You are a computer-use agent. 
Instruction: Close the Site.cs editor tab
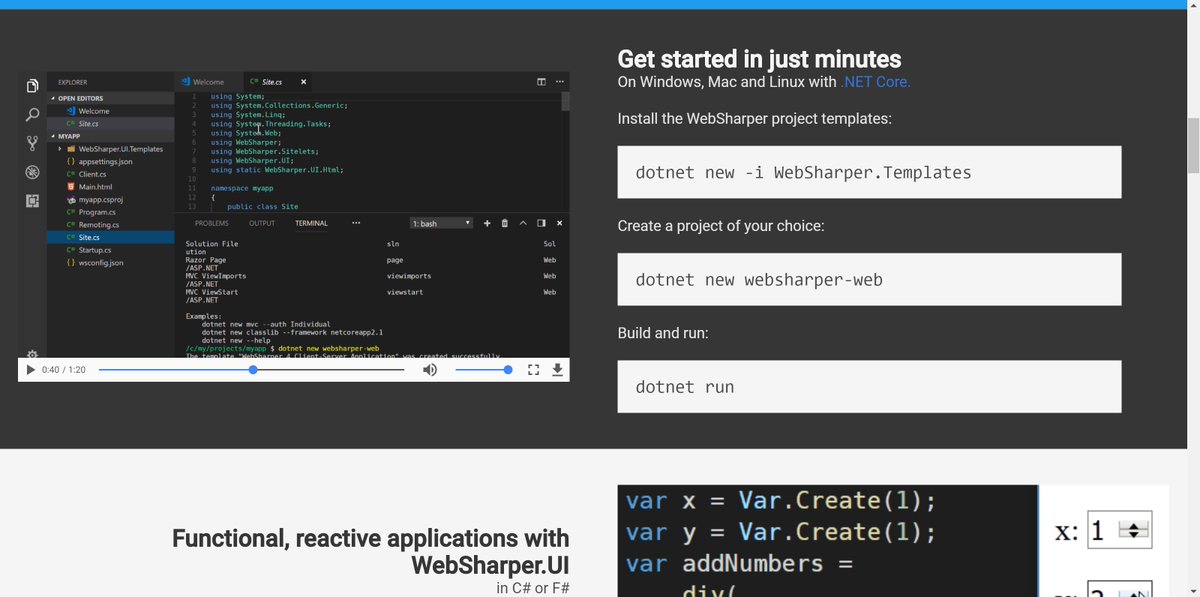click(304, 82)
